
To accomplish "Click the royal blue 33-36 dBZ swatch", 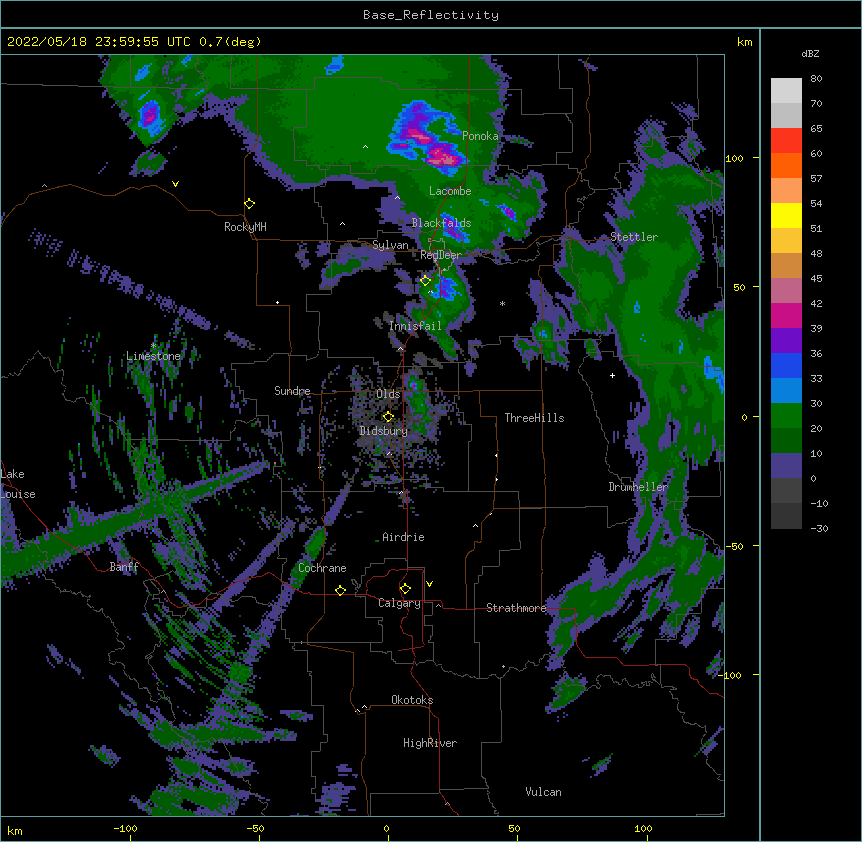I will click(786, 366).
